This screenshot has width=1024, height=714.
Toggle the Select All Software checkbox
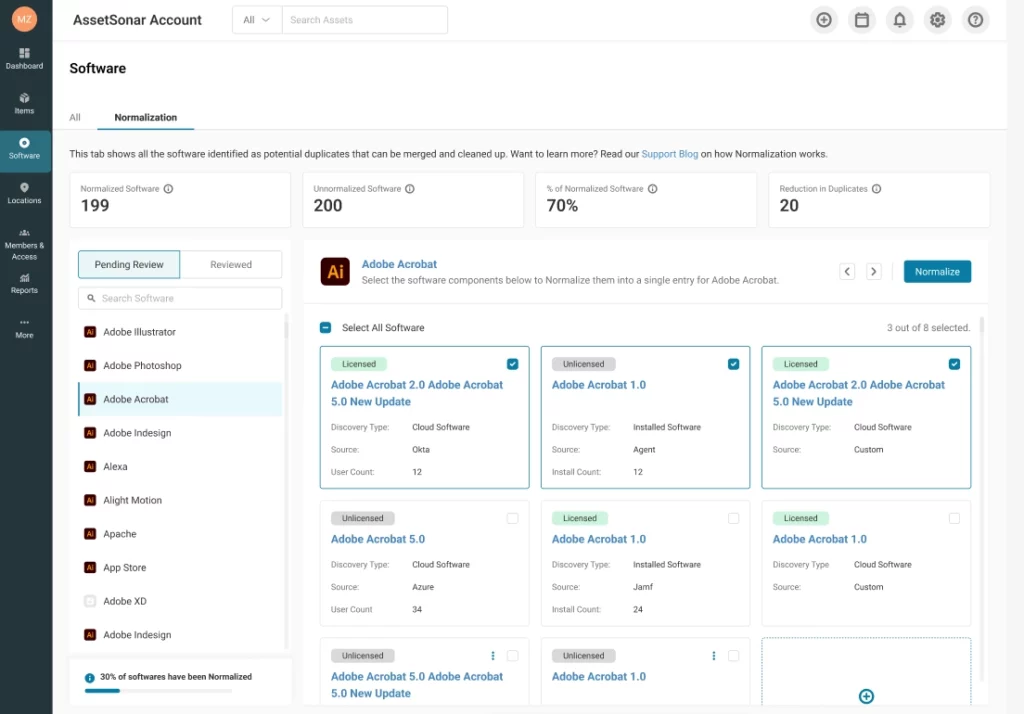pyautogui.click(x=325, y=328)
